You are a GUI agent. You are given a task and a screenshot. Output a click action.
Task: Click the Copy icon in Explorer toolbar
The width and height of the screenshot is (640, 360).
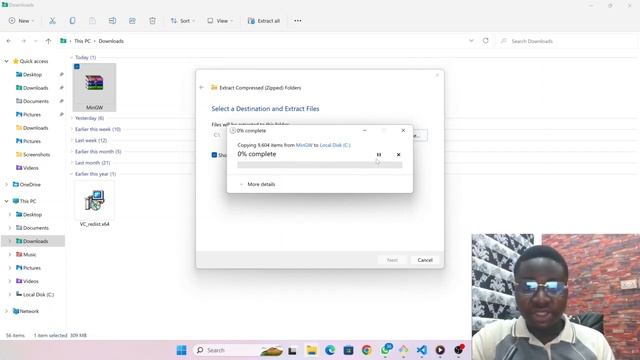click(x=72, y=21)
